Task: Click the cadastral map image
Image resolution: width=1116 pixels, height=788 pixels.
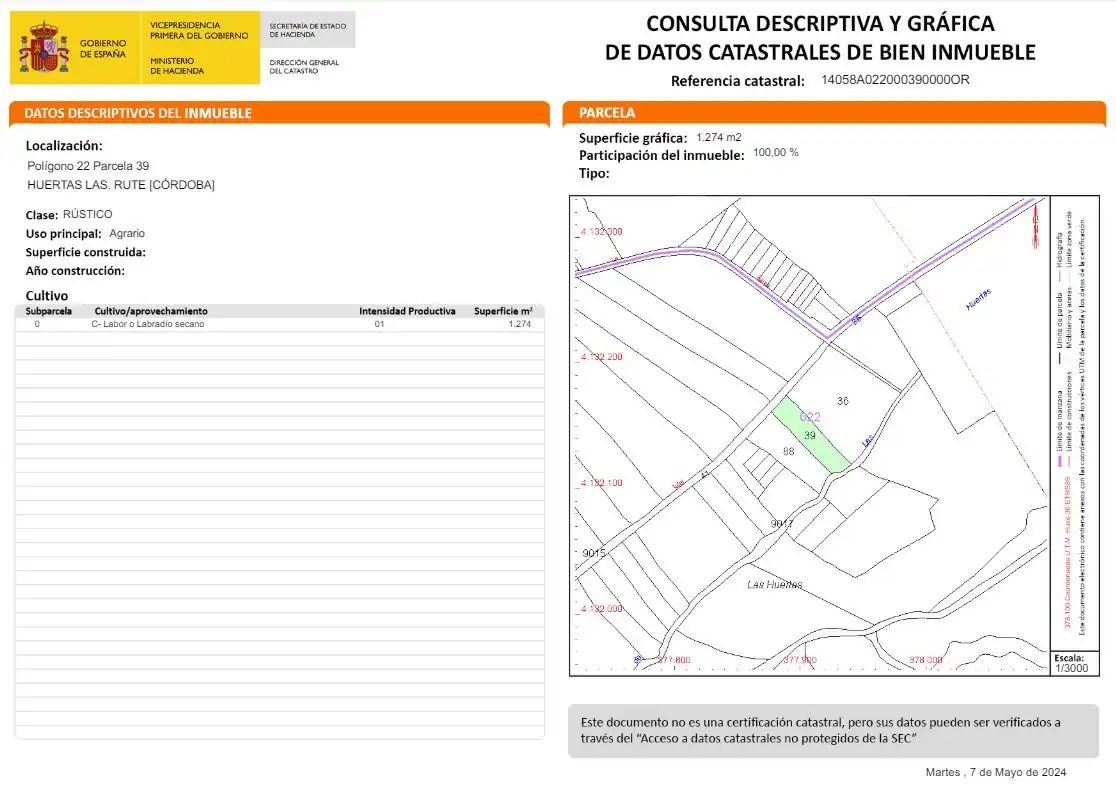Action: click(x=810, y=435)
